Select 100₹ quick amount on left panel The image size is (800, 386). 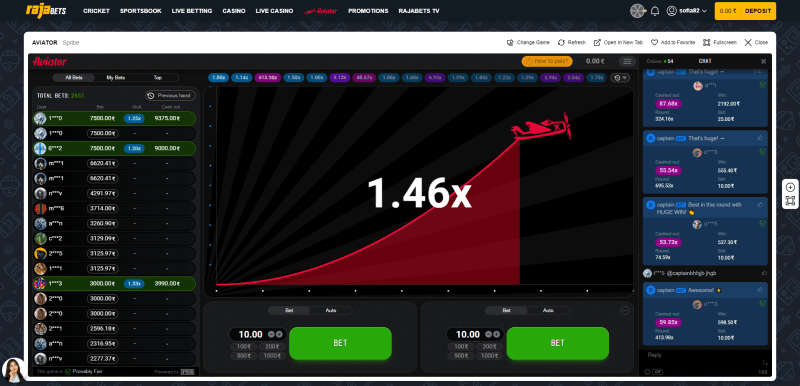[x=243, y=347]
